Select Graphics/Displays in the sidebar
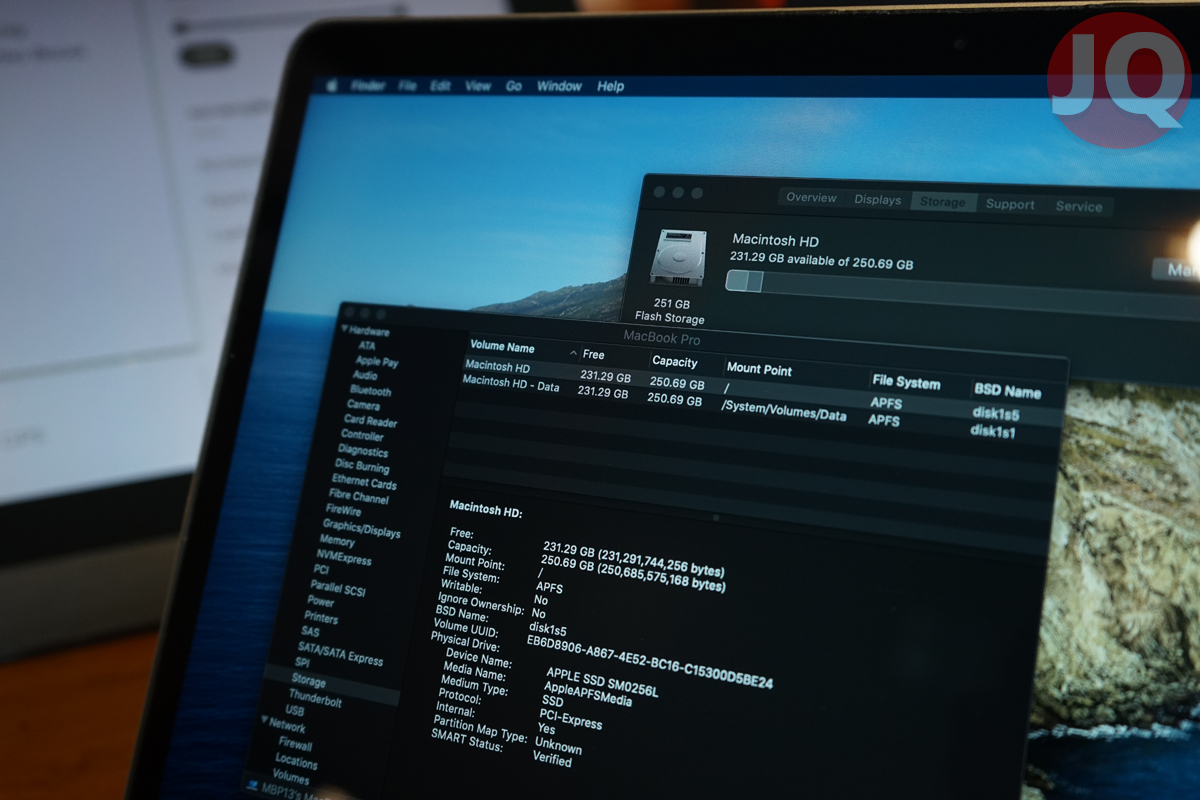 [360, 528]
